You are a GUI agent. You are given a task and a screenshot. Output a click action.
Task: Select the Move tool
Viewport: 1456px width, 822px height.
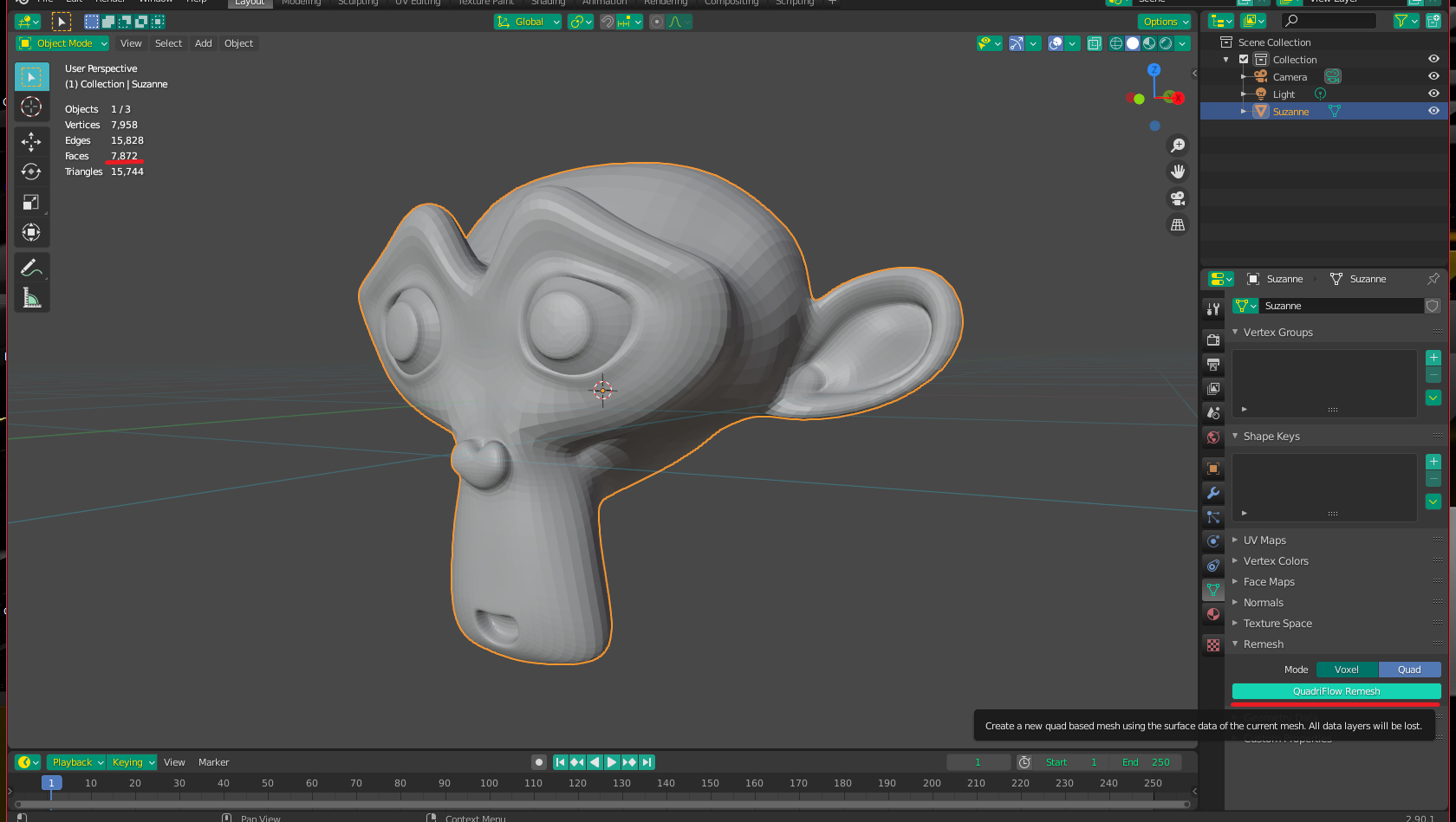pos(31,142)
